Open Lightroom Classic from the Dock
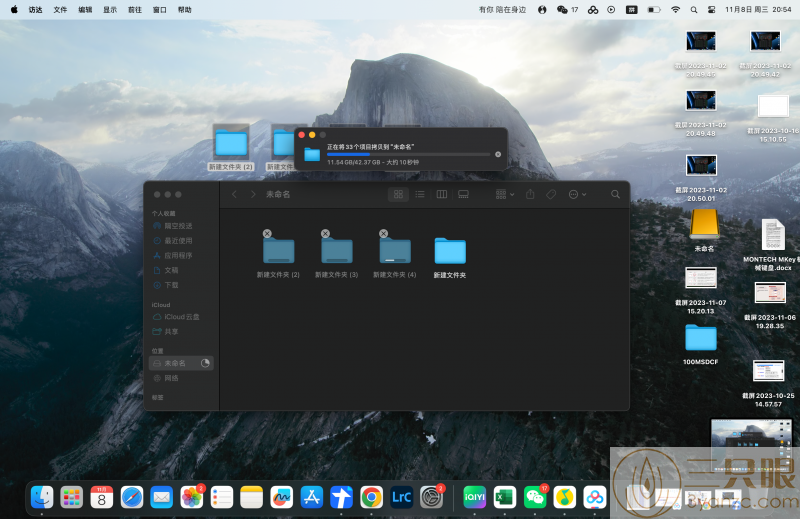The image size is (800, 519). click(402, 497)
